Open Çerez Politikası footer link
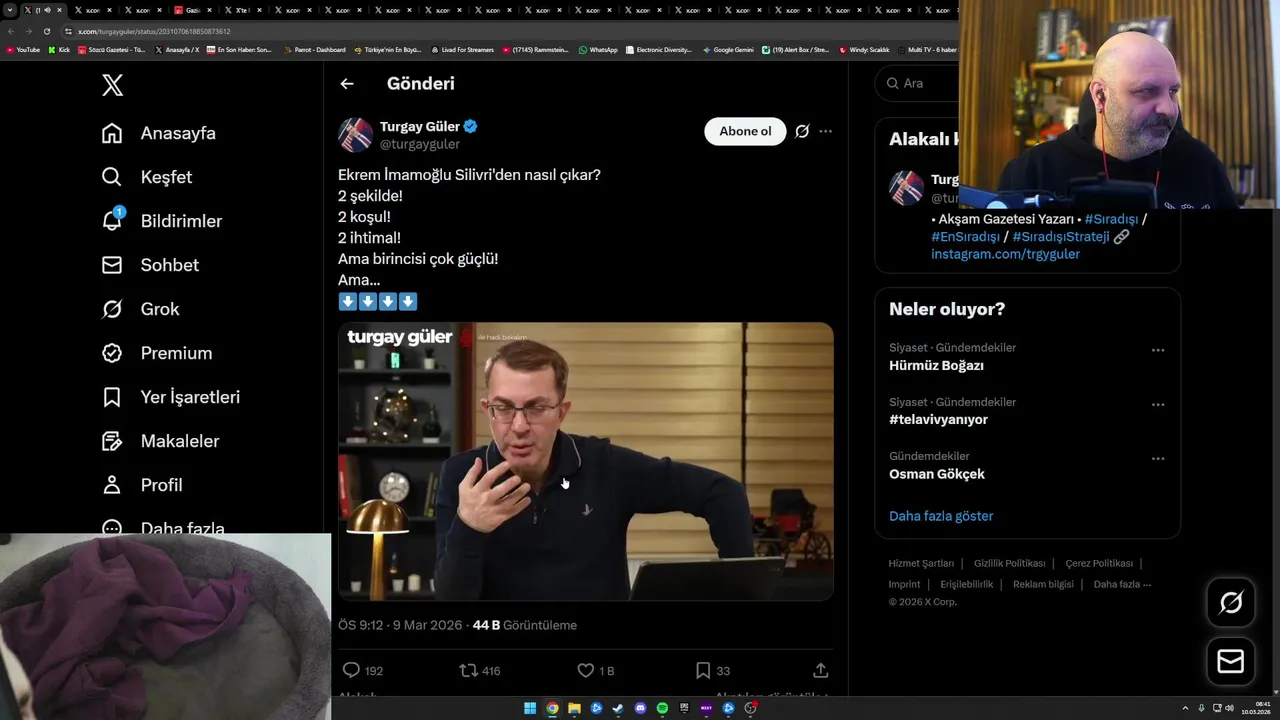1280x720 pixels. point(1099,563)
